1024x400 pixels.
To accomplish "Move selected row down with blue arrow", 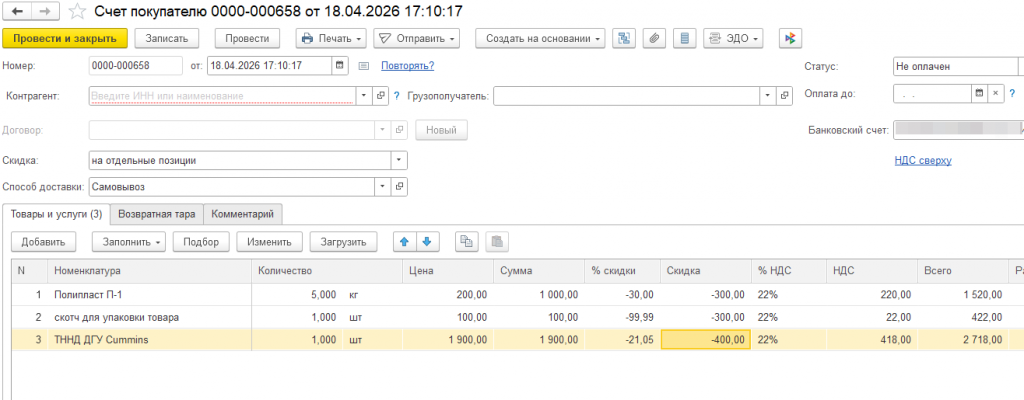I will tap(427, 242).
